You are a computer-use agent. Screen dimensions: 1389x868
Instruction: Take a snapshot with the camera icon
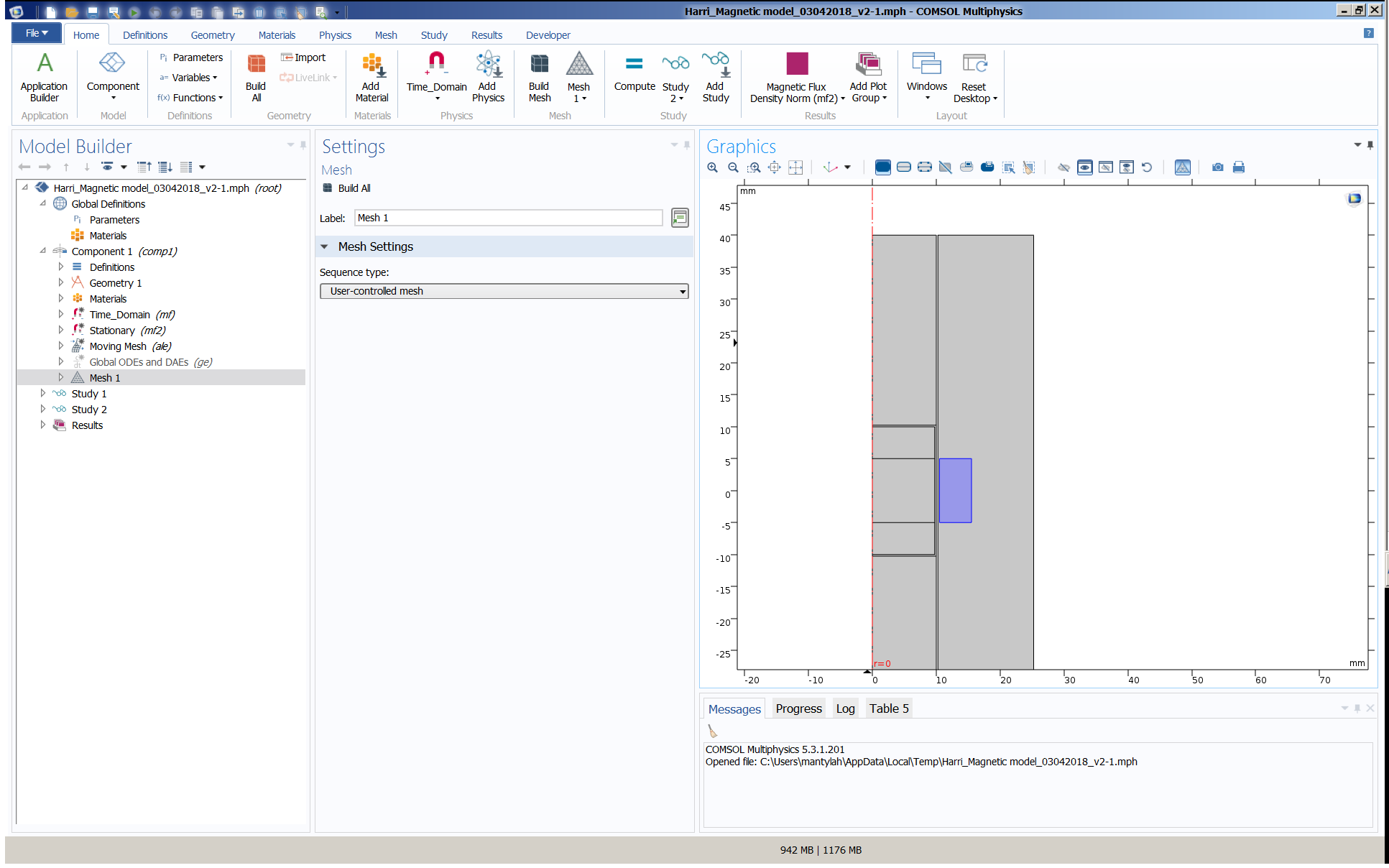pos(1217,167)
